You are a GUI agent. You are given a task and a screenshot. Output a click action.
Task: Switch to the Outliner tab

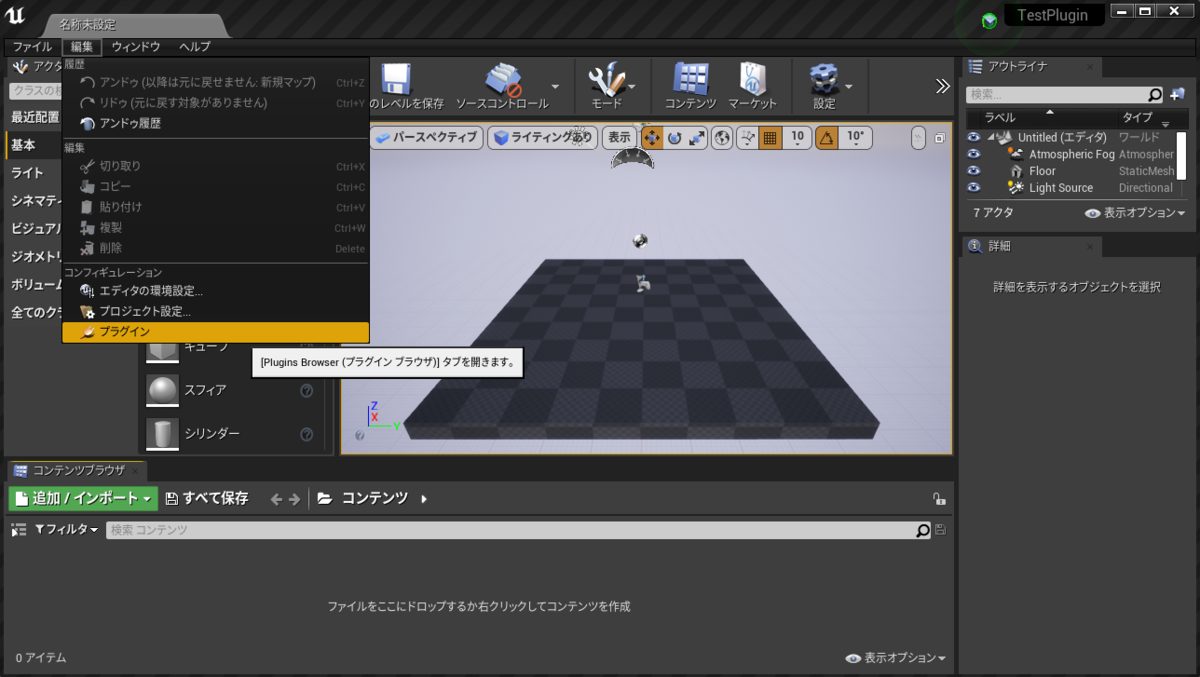(x=1031, y=67)
